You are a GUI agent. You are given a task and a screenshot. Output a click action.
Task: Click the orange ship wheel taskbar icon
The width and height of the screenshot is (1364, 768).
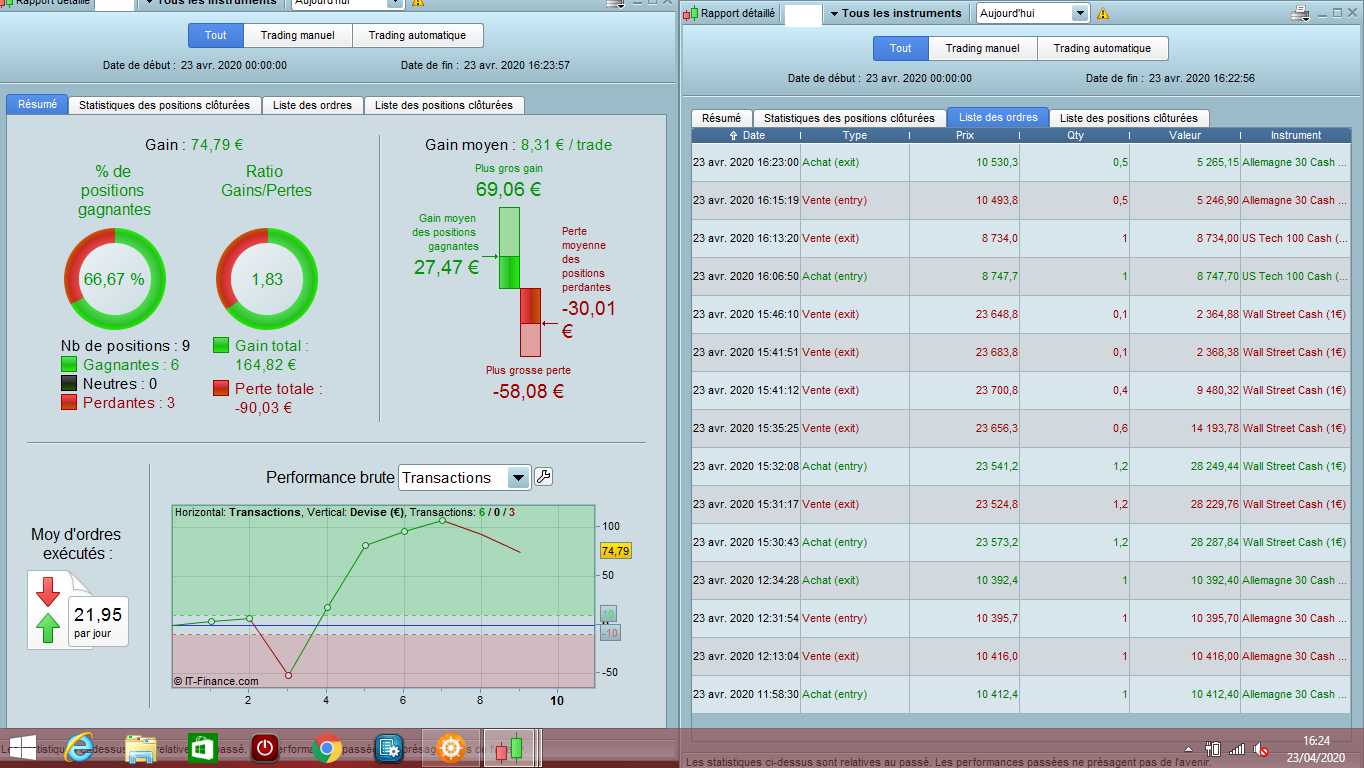coord(450,748)
